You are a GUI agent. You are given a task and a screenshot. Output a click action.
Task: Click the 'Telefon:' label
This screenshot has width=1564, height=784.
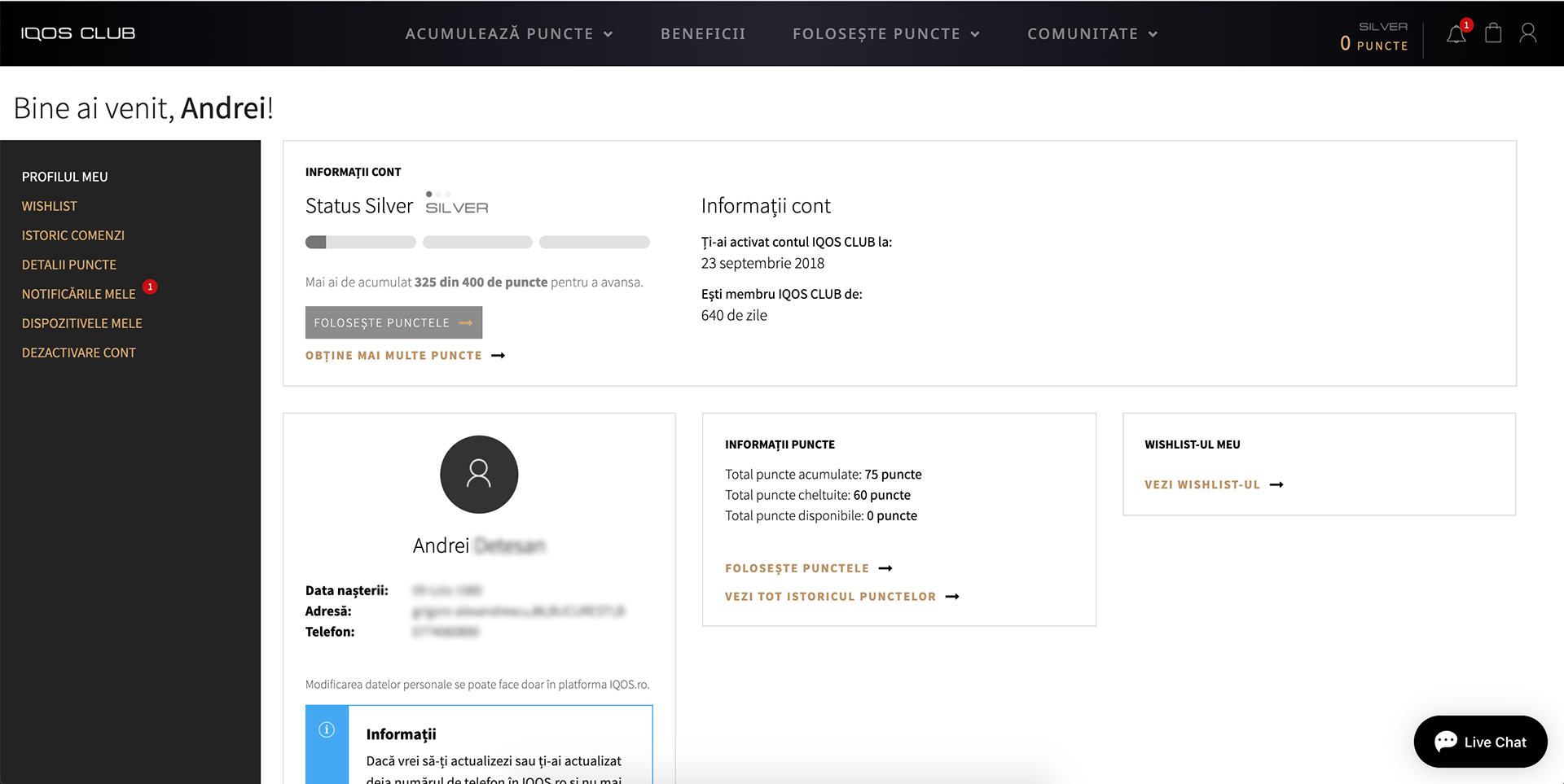pyautogui.click(x=330, y=632)
